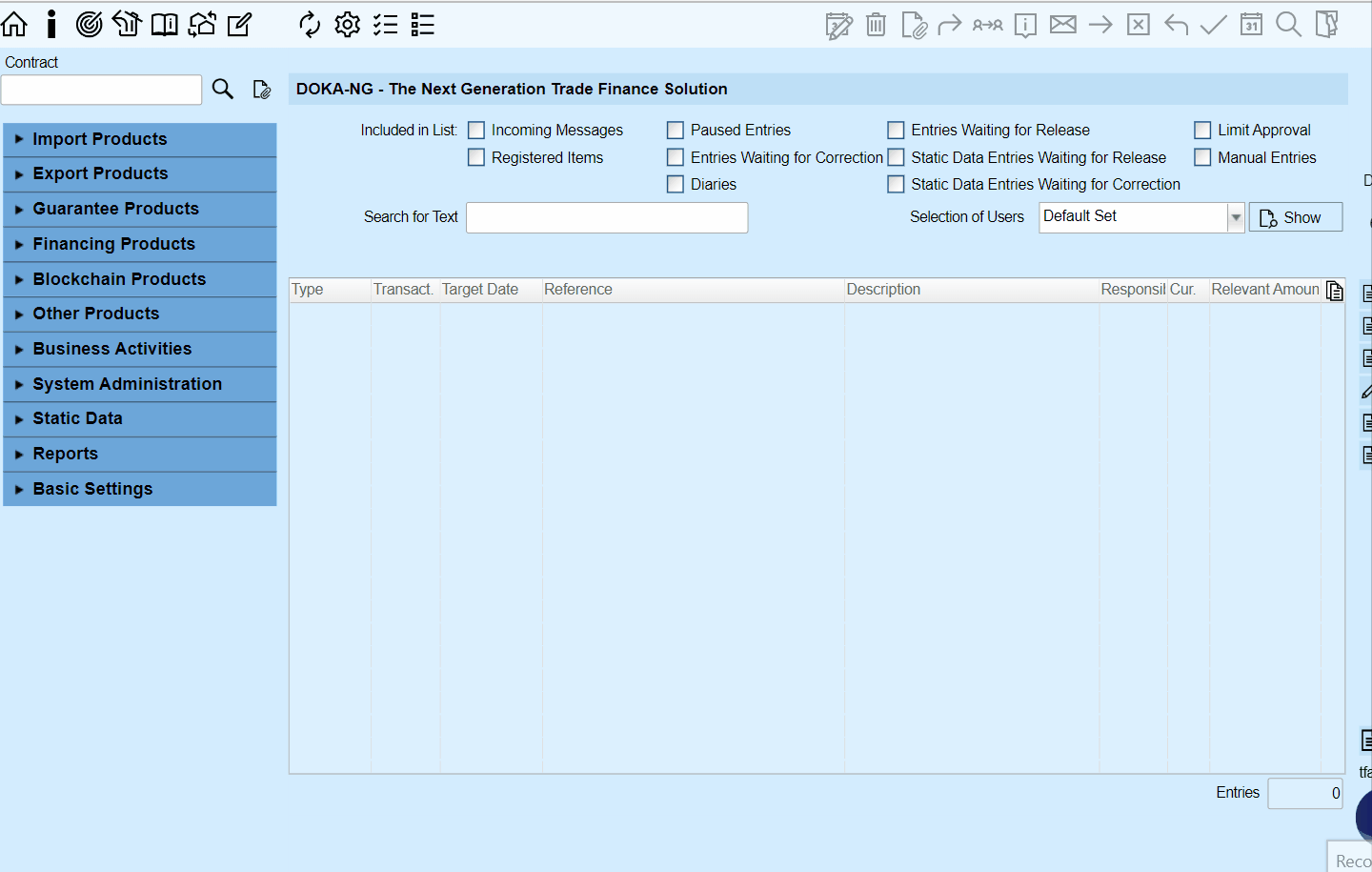Viewport: 1372px width, 872px height.
Task: Expand Blockchain Products section
Action: tap(140, 279)
